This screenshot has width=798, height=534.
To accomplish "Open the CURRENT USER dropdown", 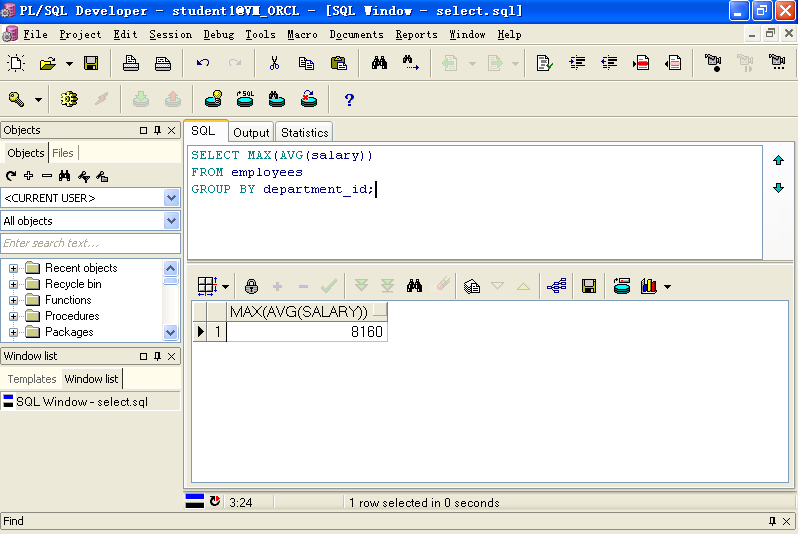I will 171,198.
